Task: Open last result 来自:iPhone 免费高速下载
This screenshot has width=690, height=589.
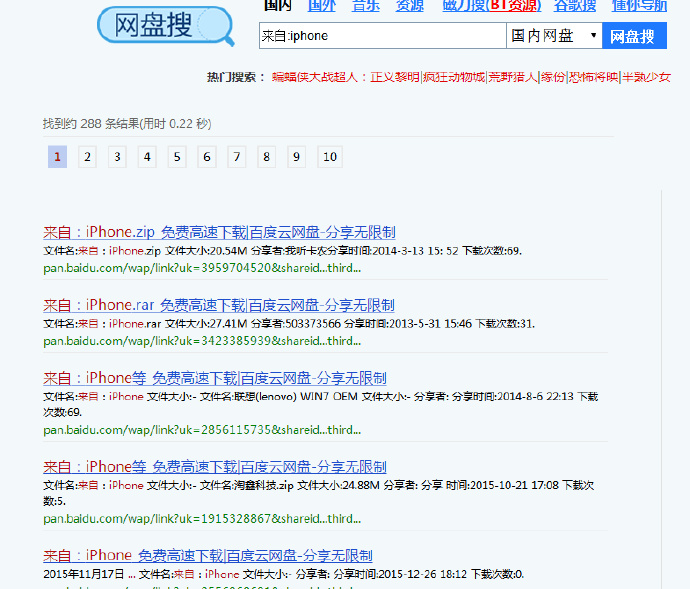Action: (208, 556)
